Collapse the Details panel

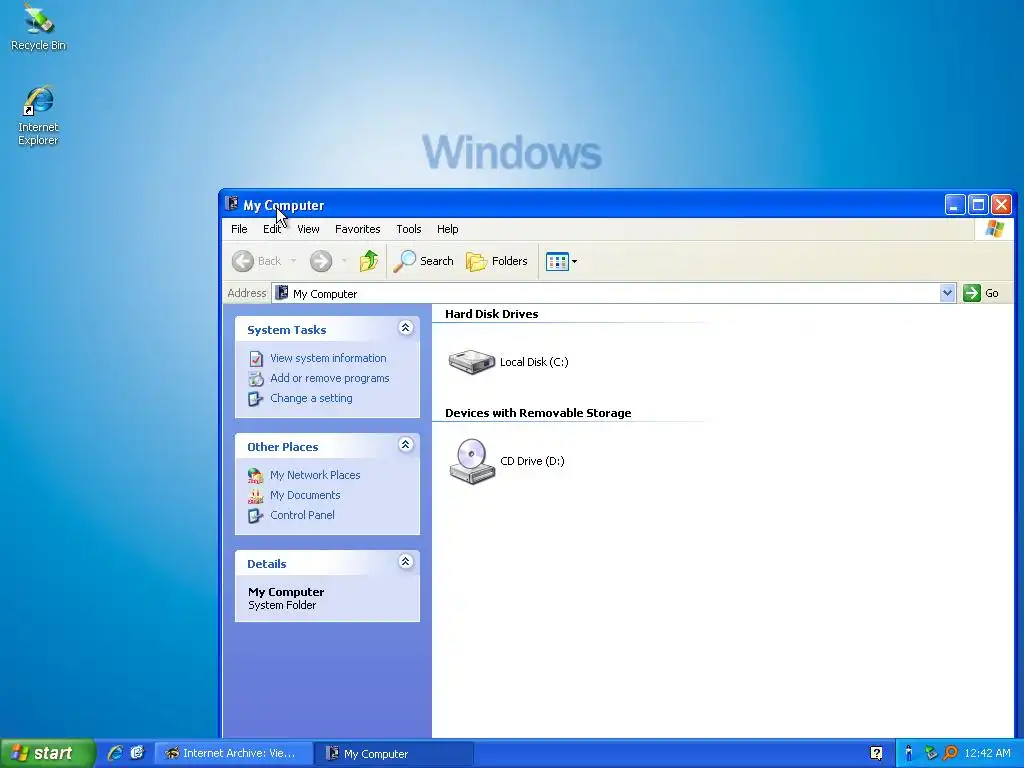click(x=405, y=562)
